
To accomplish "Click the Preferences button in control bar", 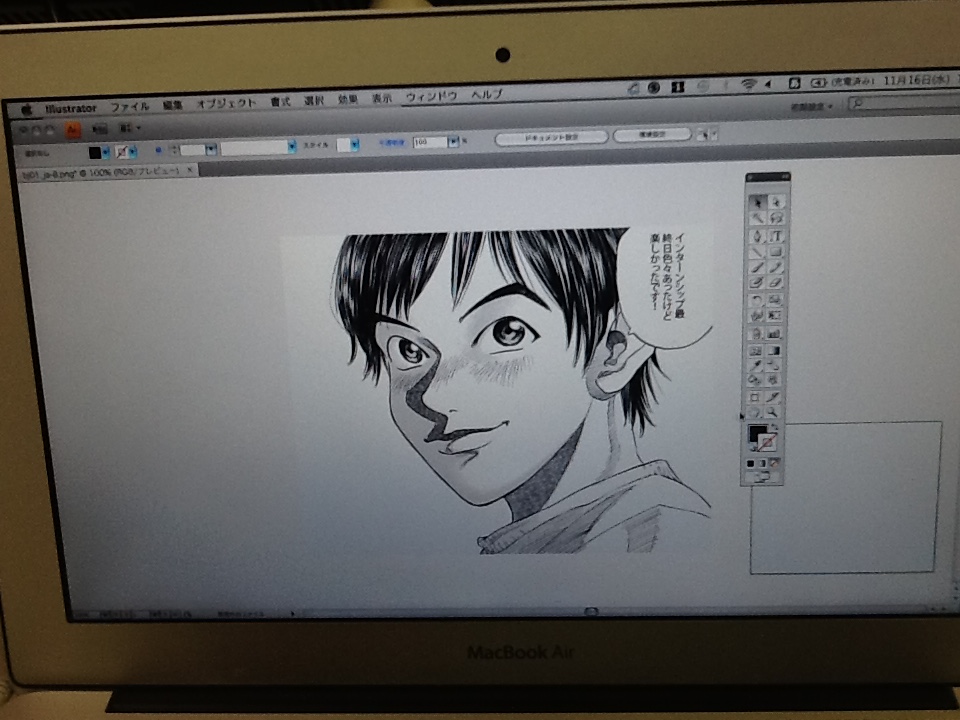I will point(652,134).
